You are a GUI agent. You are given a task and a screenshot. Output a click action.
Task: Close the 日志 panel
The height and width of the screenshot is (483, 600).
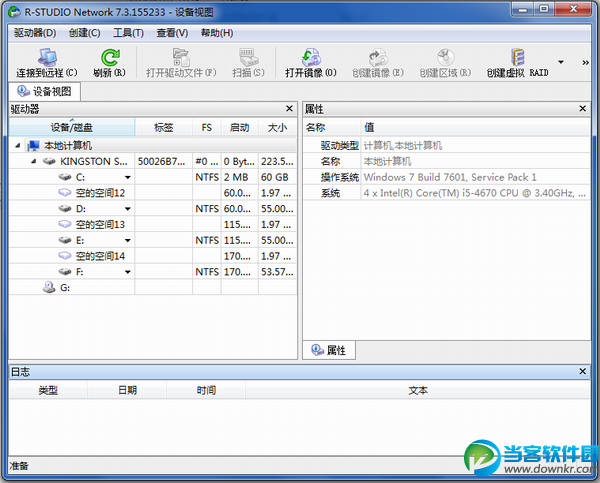[x=582, y=371]
